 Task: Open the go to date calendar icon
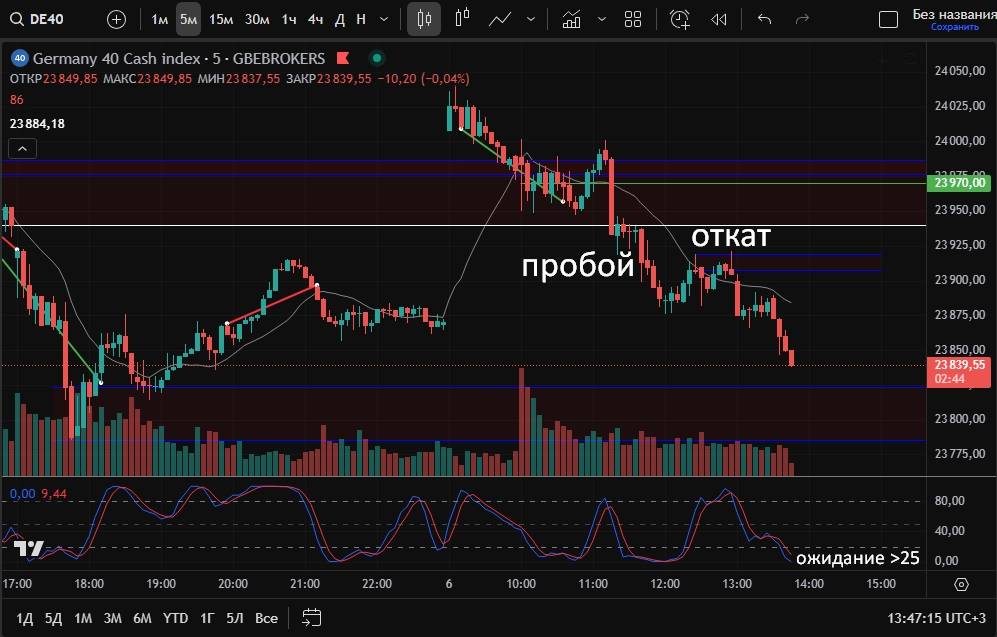pos(311,617)
